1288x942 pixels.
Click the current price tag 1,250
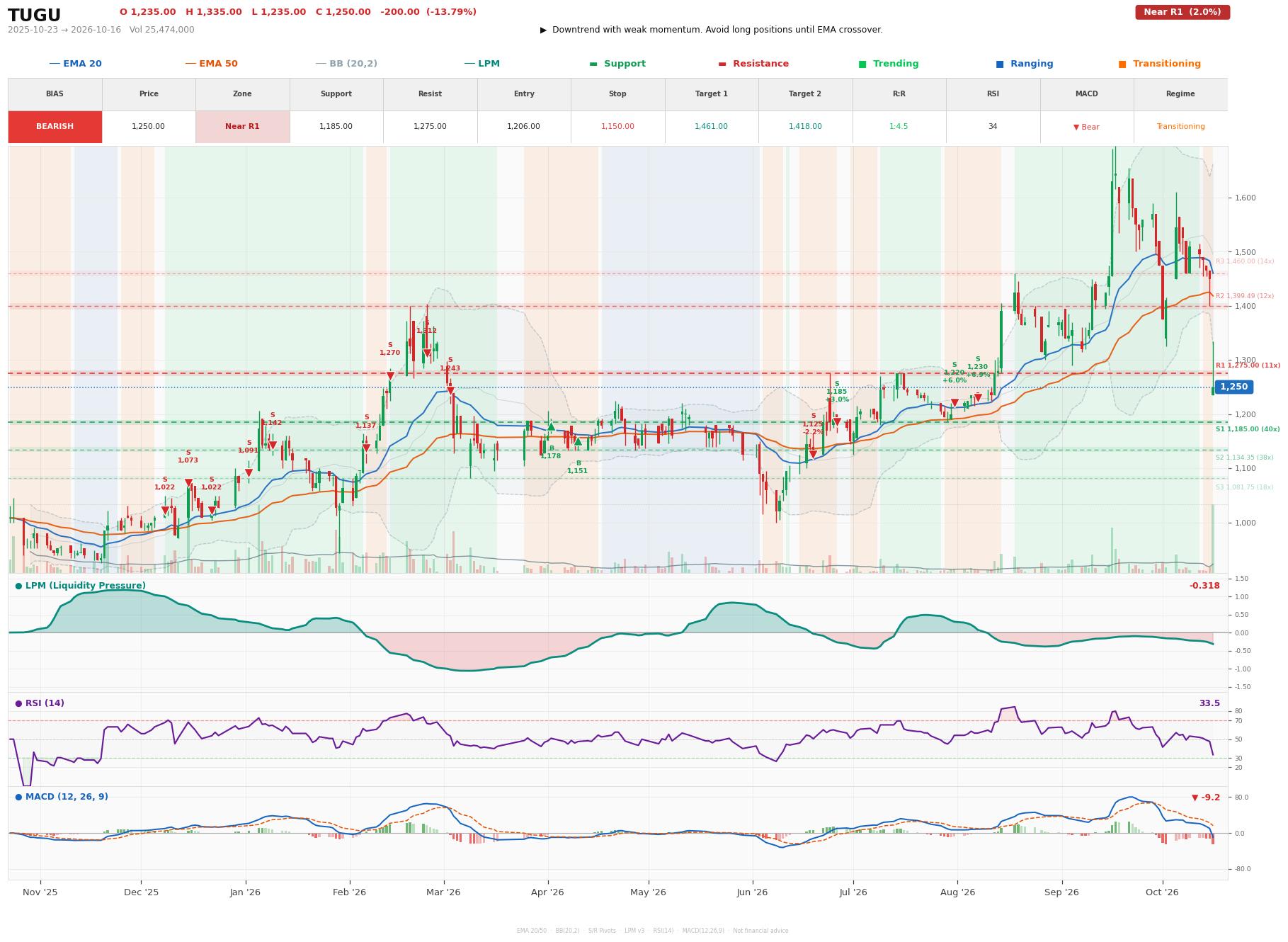[1233, 387]
